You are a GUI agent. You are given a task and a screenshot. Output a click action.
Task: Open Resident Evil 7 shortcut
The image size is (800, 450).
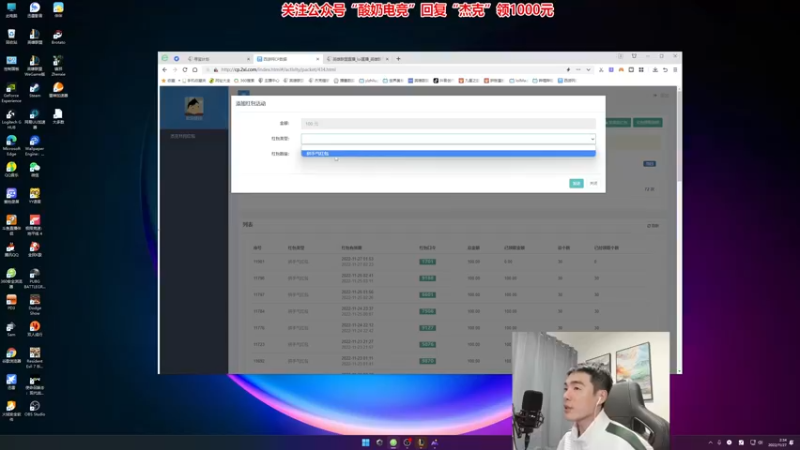[x=35, y=358]
